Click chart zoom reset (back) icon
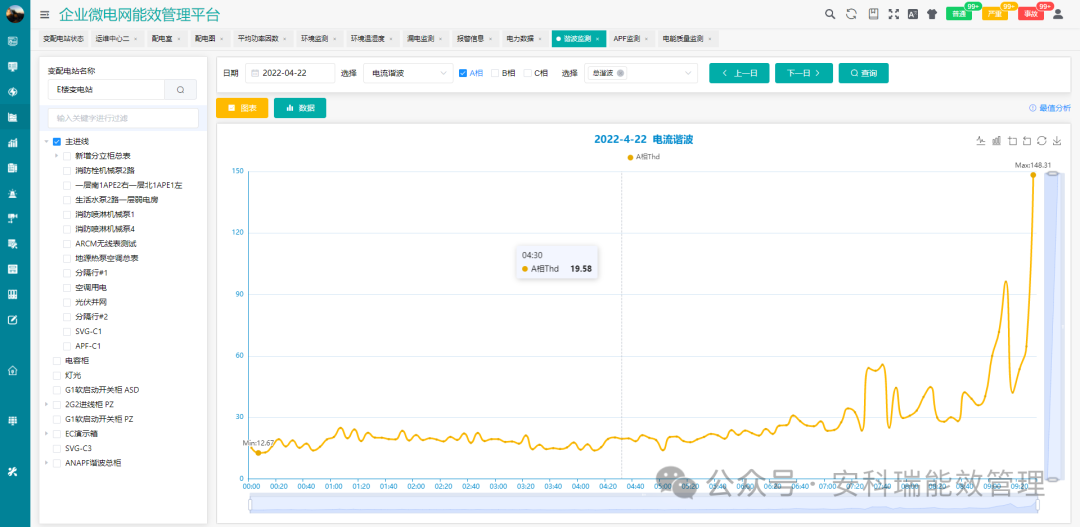 pyautogui.click(x=1027, y=141)
